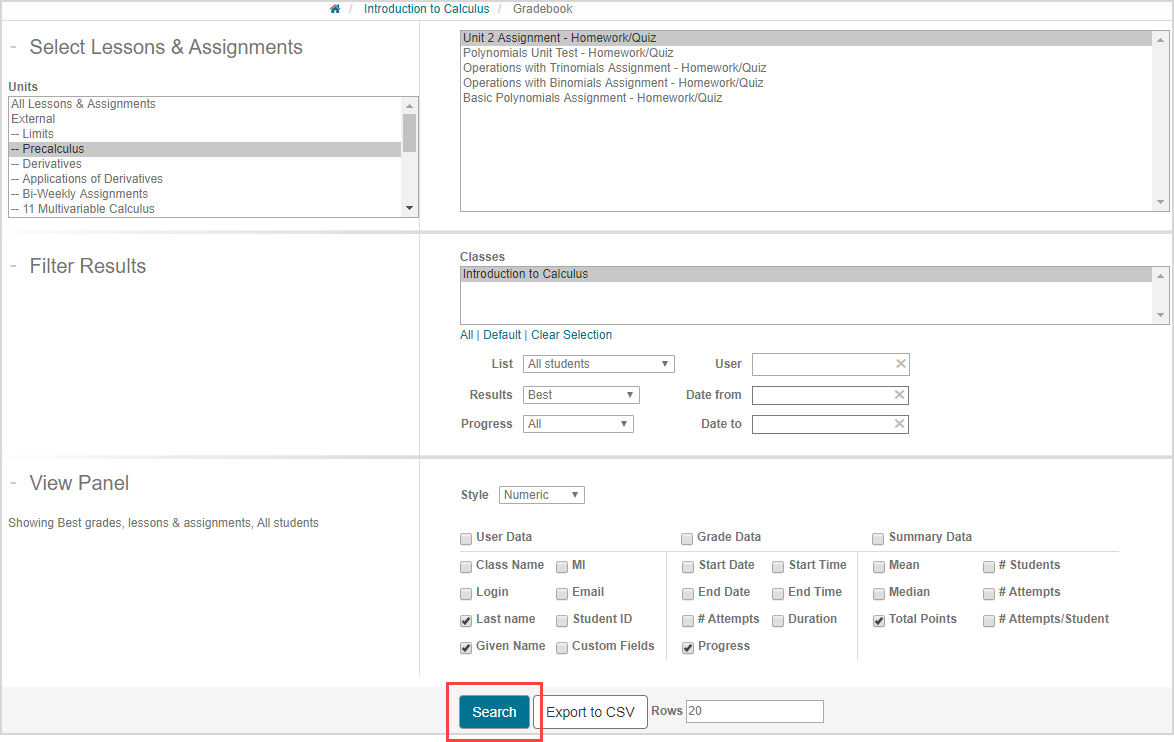Click the Export to CSV button
This screenshot has height=742, width=1174.
click(590, 712)
